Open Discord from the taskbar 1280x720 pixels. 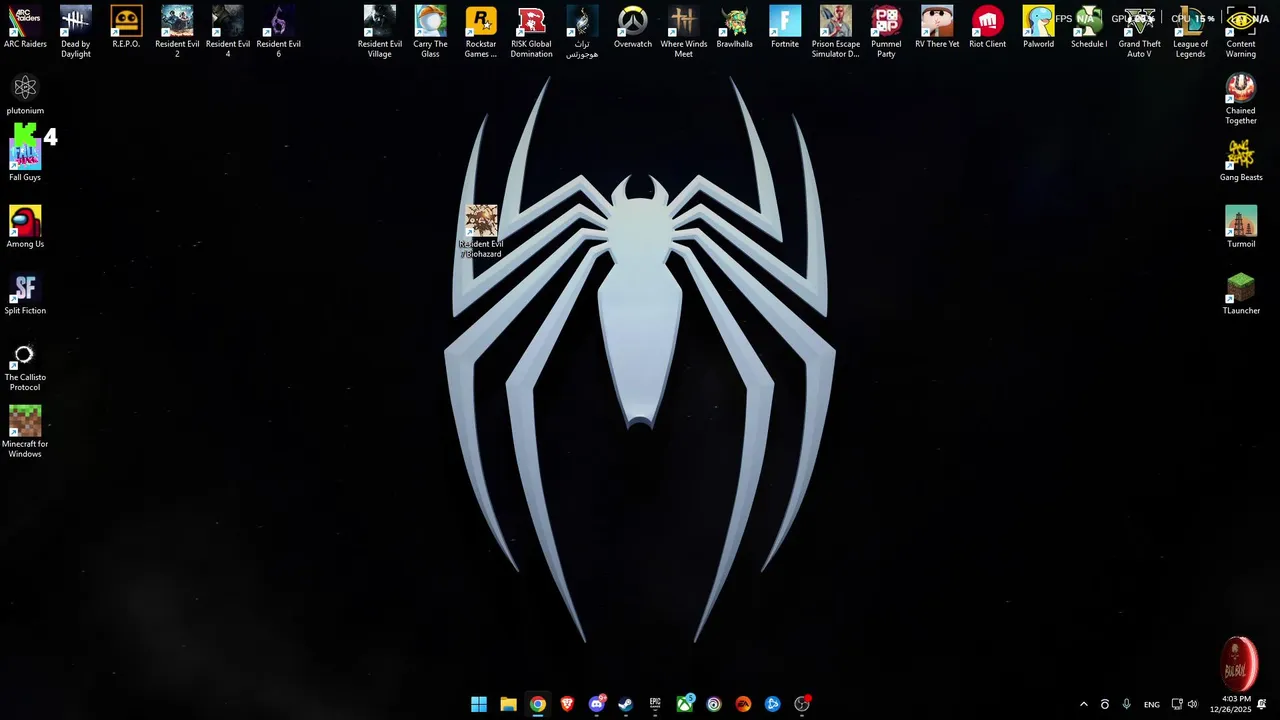[x=597, y=704]
